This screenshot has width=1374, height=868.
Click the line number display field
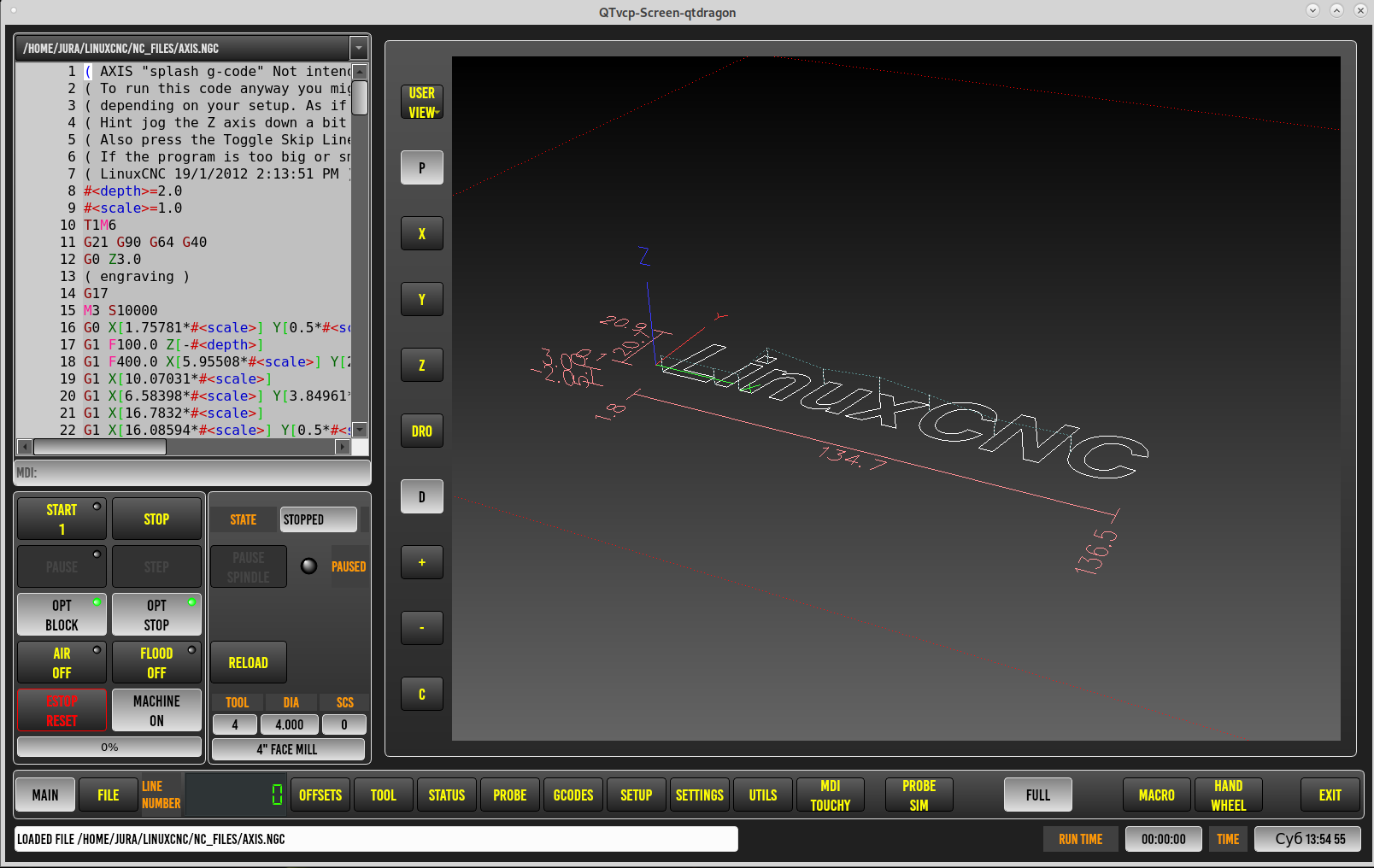coord(237,795)
